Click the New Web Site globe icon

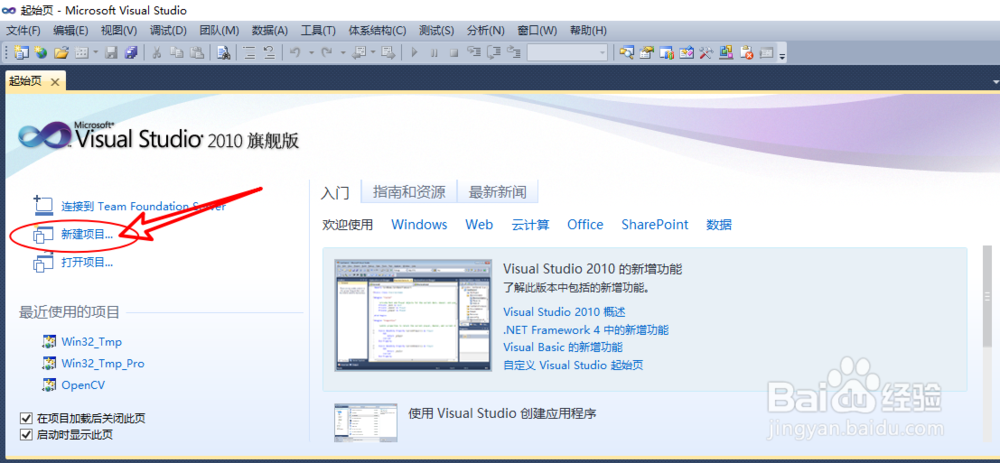[41, 53]
